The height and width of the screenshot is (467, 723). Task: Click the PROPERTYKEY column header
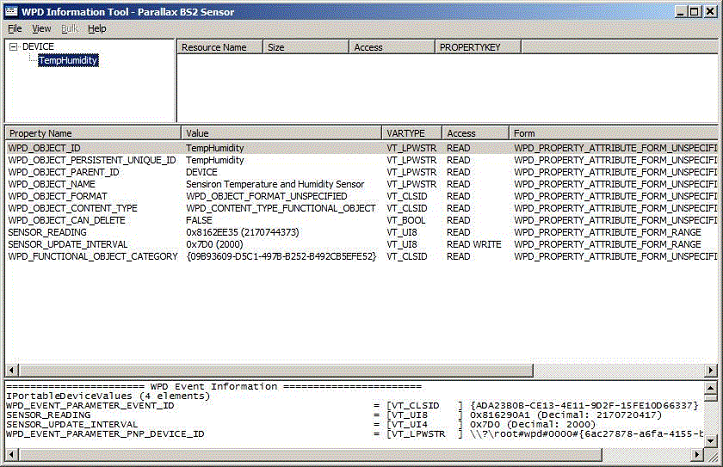pos(478,47)
